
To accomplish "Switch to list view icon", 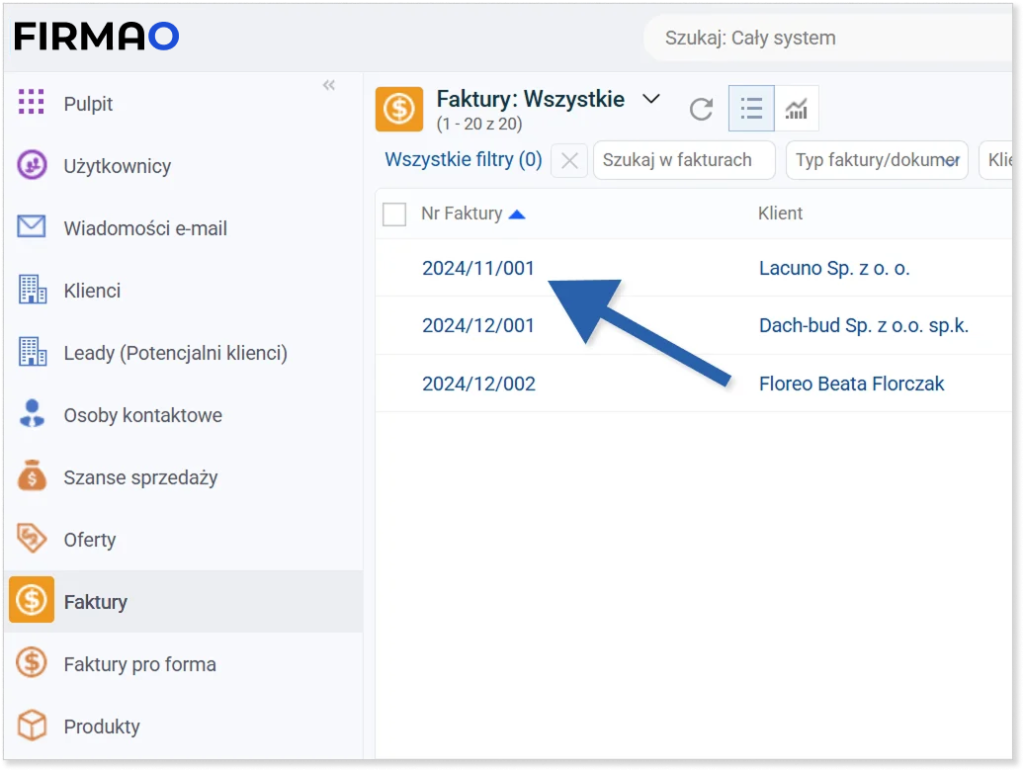I will [x=751, y=109].
